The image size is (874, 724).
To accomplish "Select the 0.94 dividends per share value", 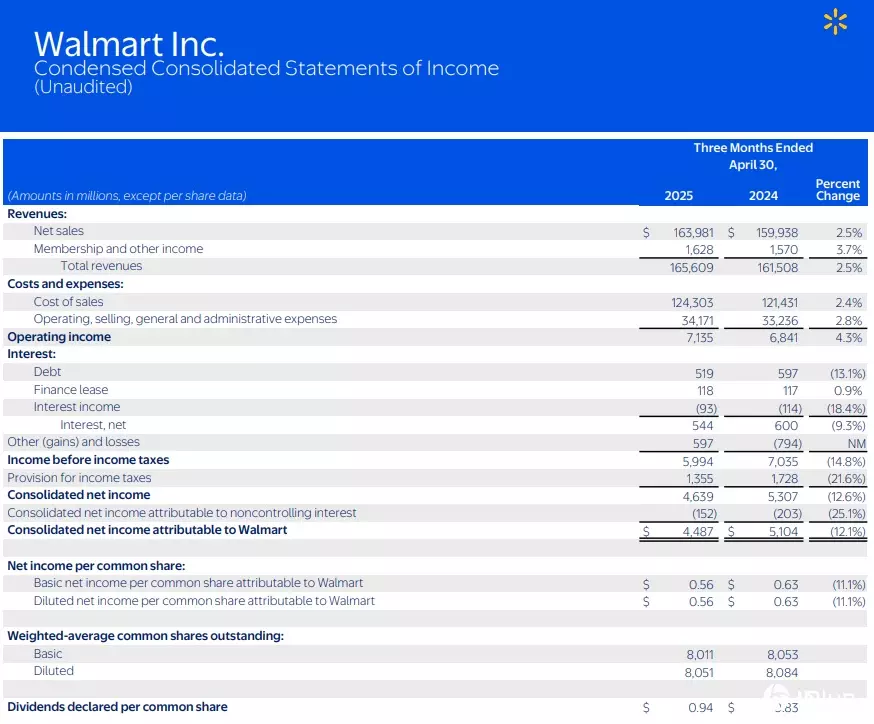I will 701,708.
